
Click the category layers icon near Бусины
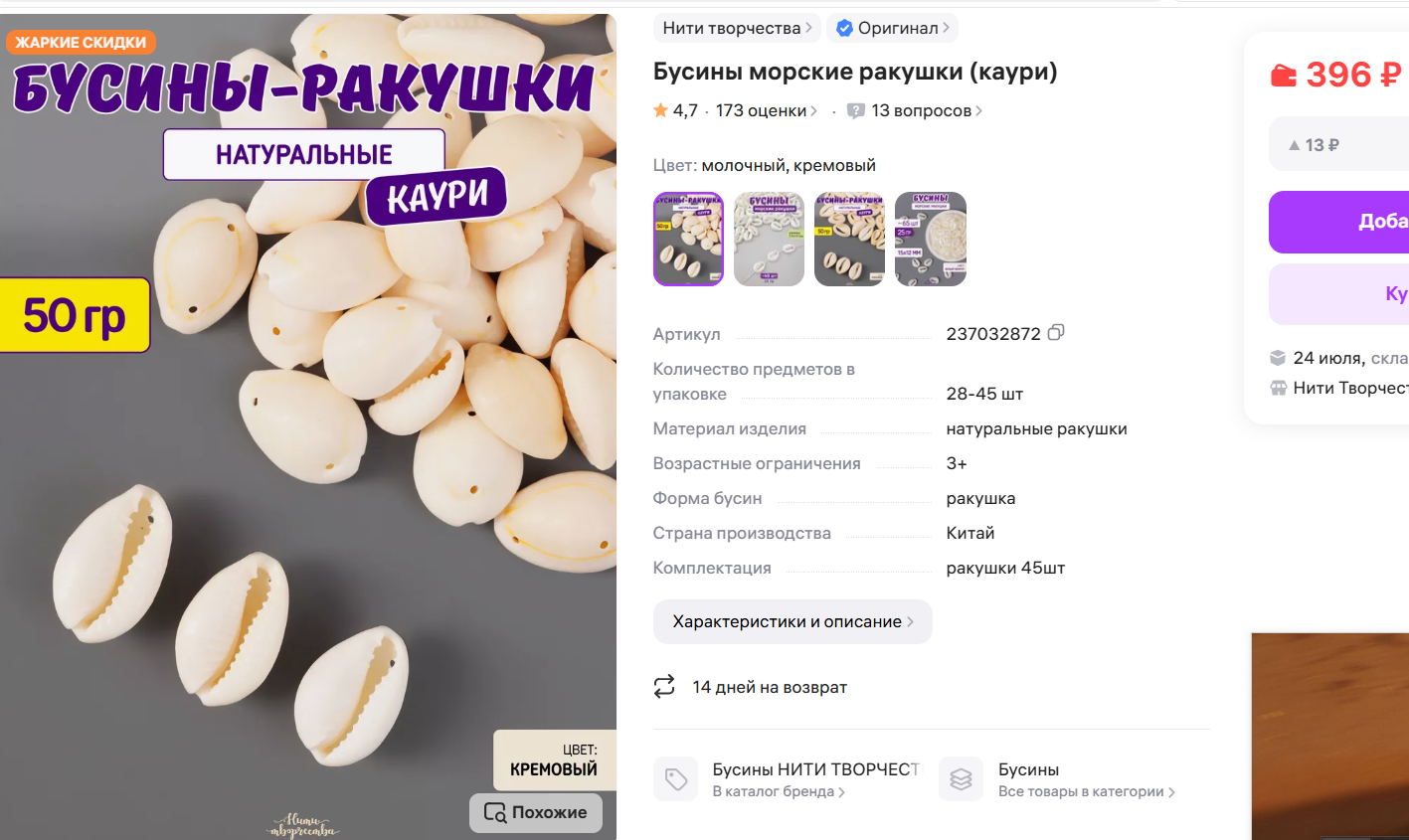(x=961, y=779)
